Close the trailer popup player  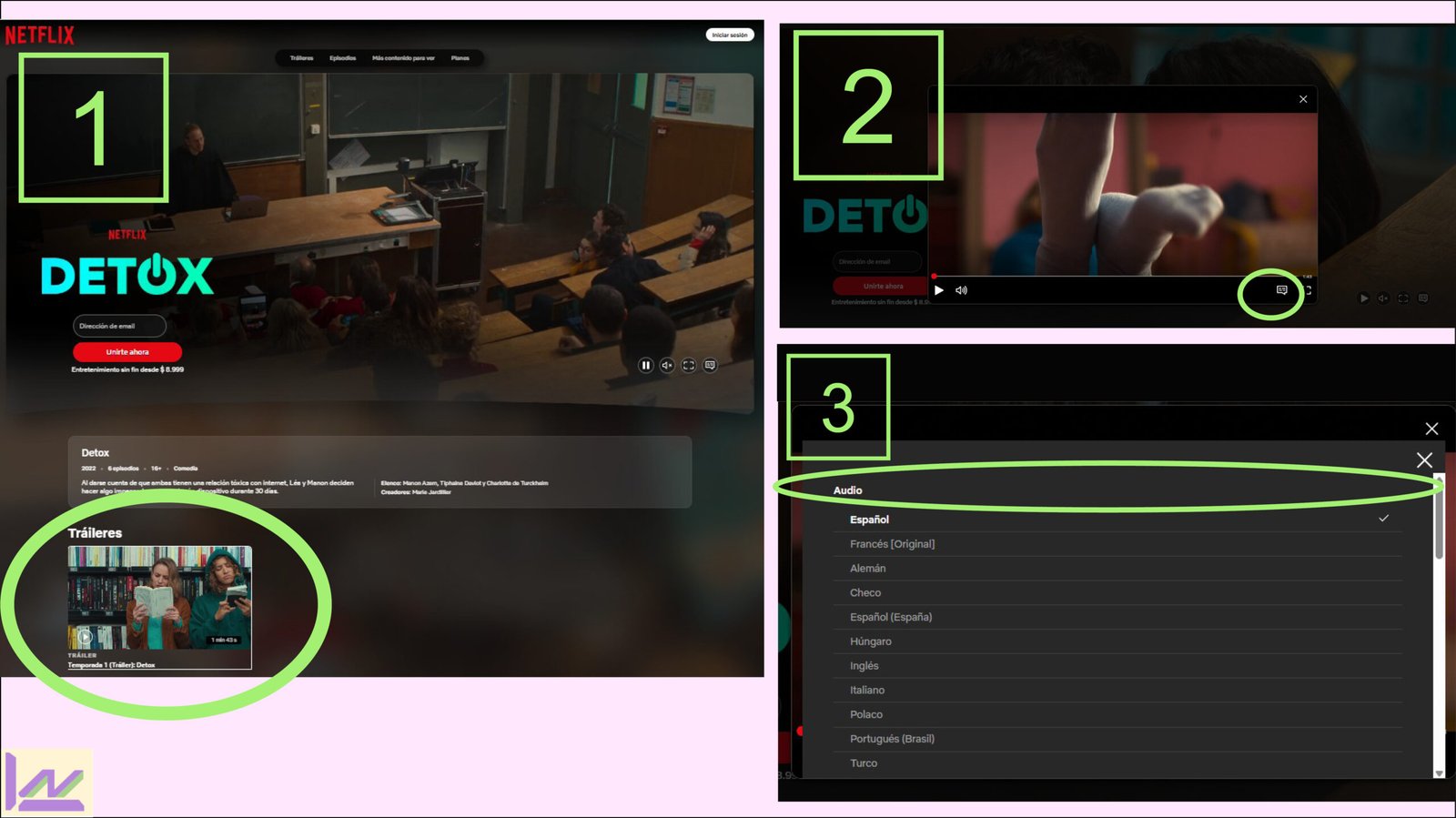point(1303,99)
